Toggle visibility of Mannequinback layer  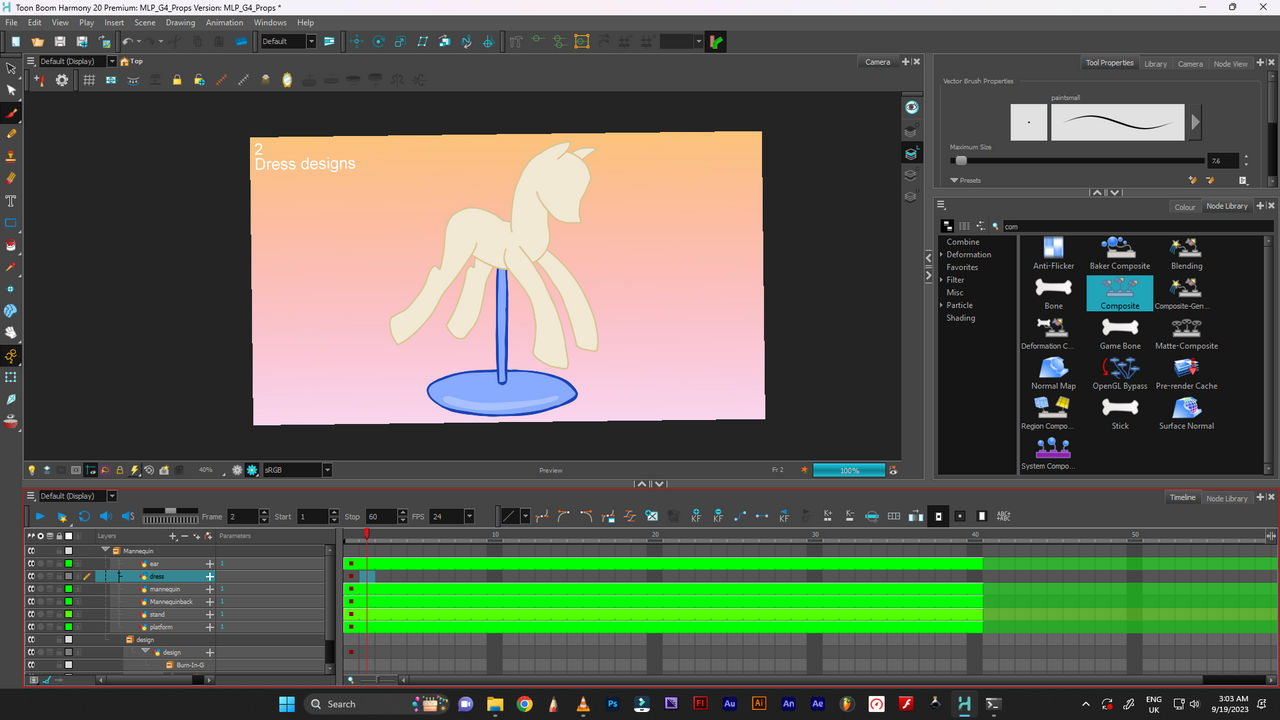pyautogui.click(x=32, y=602)
